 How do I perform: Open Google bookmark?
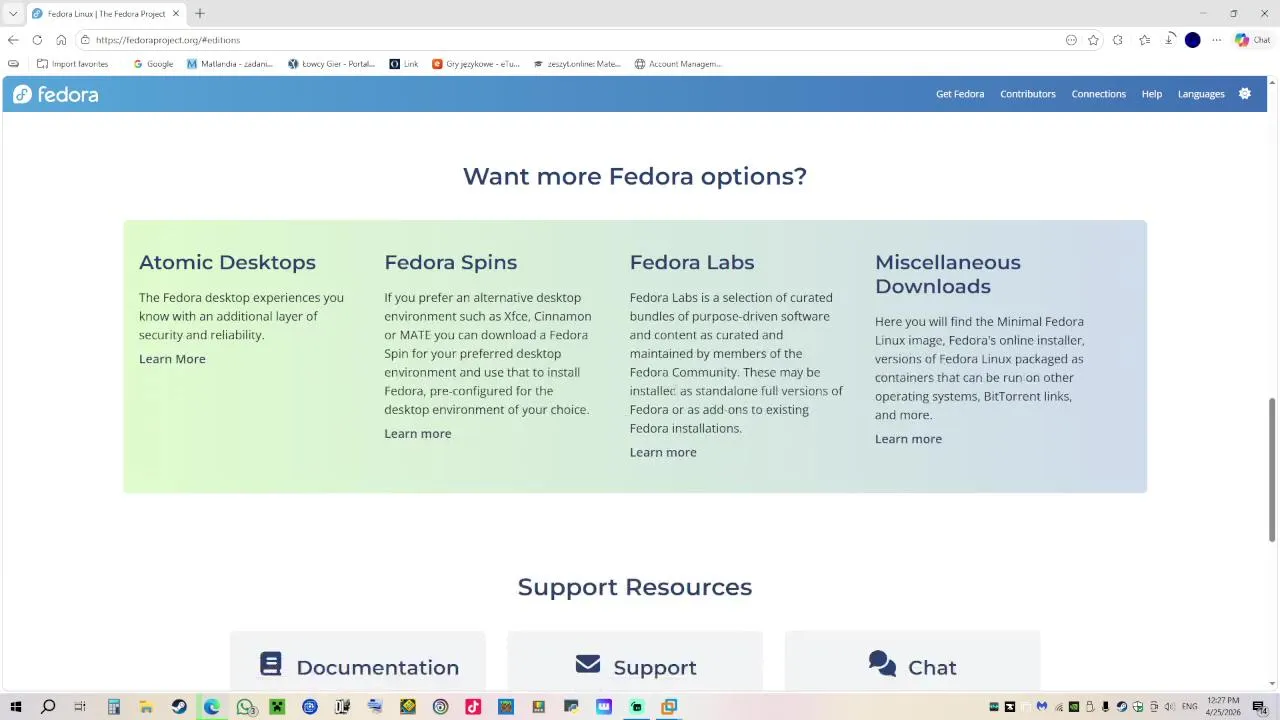153,64
